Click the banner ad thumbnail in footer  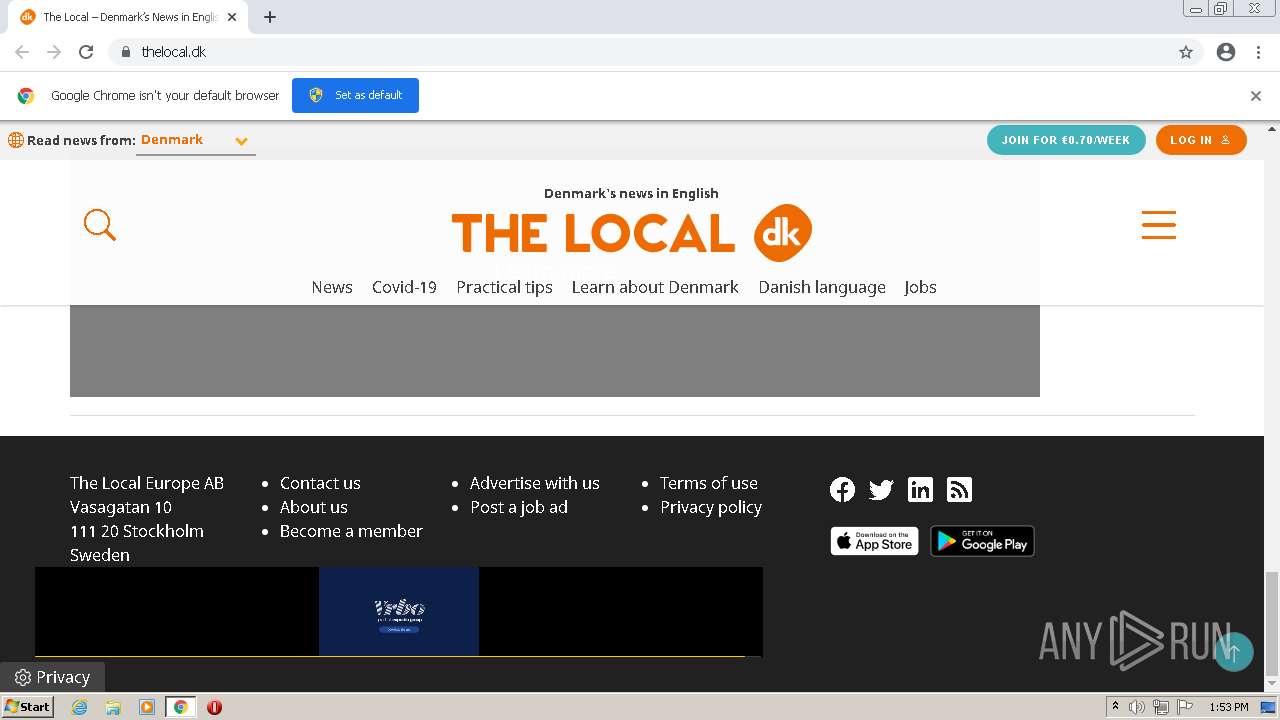(399, 611)
